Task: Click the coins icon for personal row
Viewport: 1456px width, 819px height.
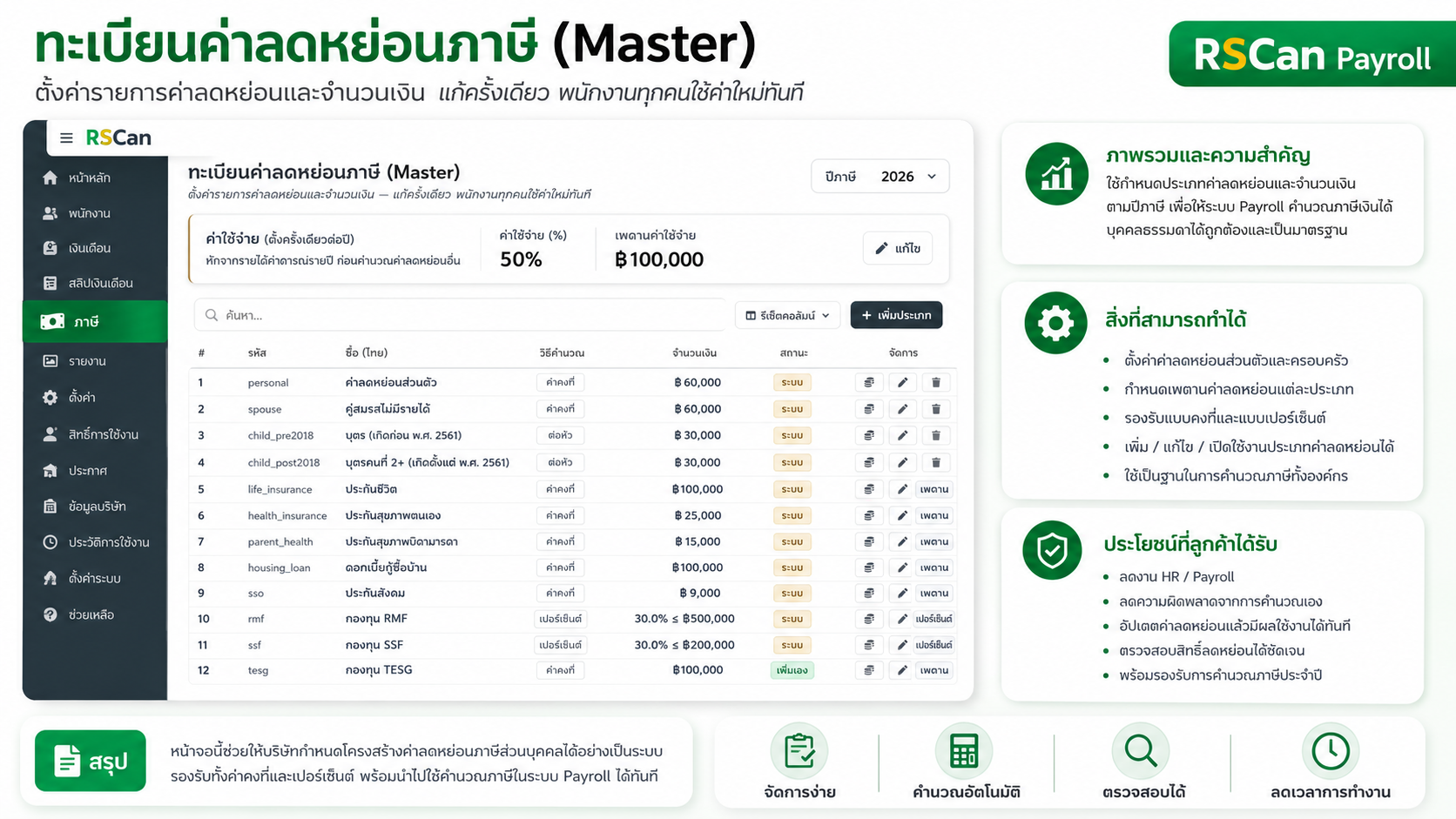Action: 869,382
